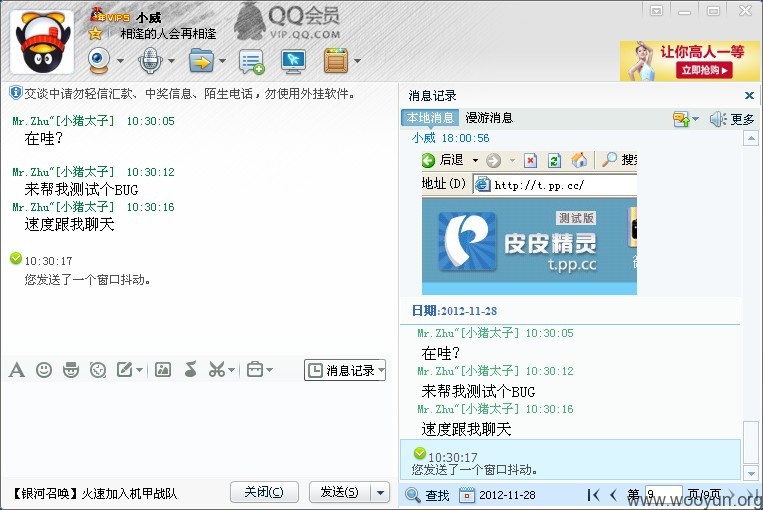Click the contact's penguin avatar
This screenshot has height=510, width=763.
[42, 42]
